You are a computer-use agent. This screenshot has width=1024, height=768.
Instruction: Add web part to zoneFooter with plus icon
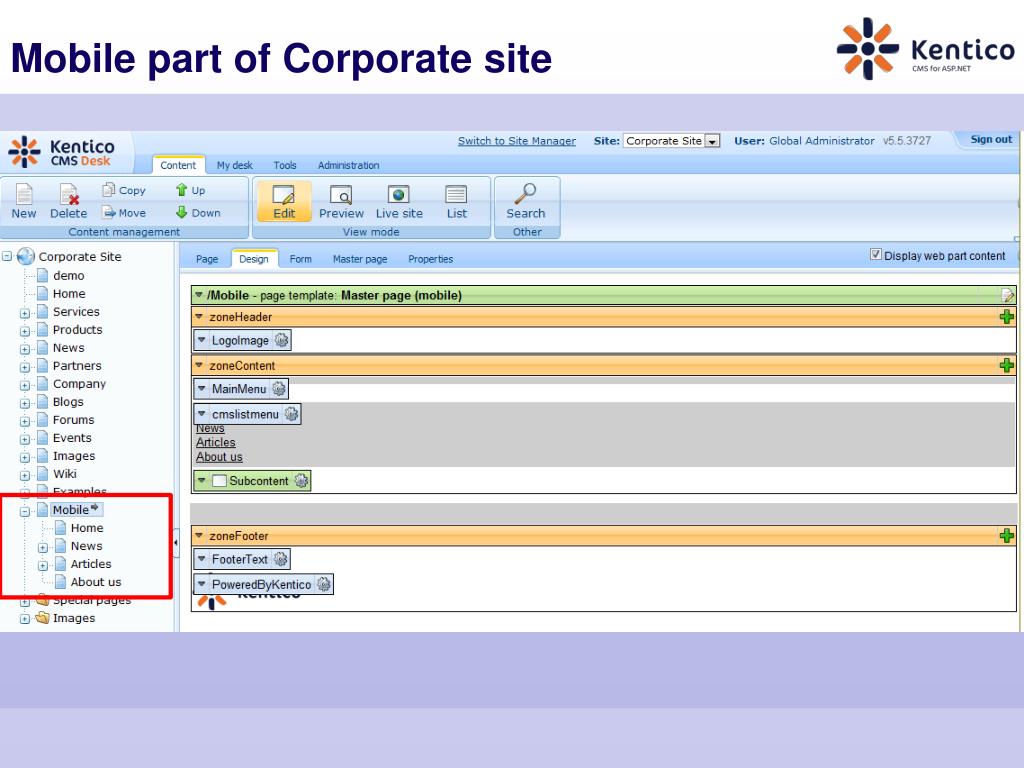[x=1006, y=536]
